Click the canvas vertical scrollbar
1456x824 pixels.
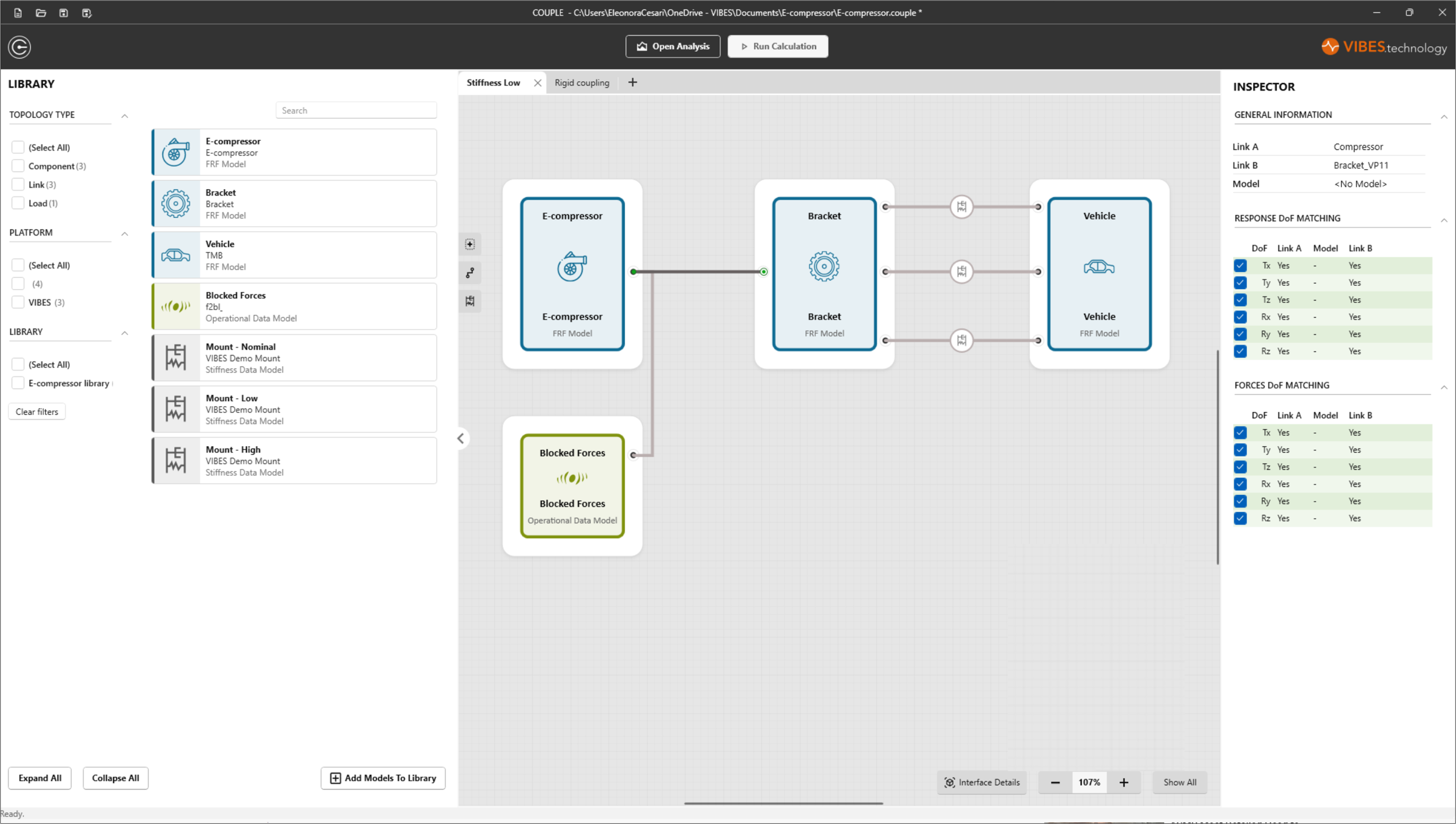pyautogui.click(x=1217, y=457)
